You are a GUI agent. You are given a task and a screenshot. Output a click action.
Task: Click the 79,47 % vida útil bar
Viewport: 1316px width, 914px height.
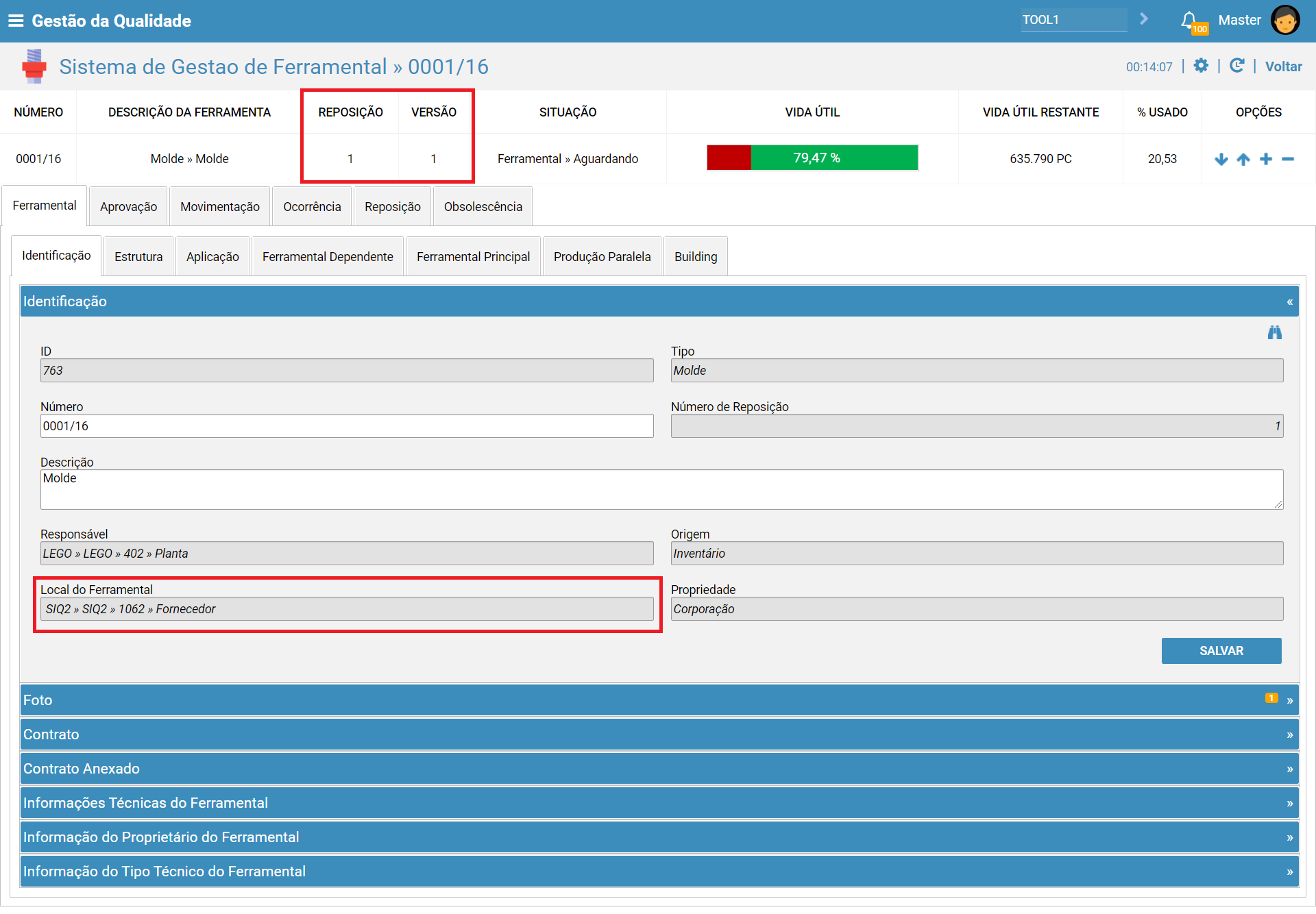pyautogui.click(x=812, y=158)
